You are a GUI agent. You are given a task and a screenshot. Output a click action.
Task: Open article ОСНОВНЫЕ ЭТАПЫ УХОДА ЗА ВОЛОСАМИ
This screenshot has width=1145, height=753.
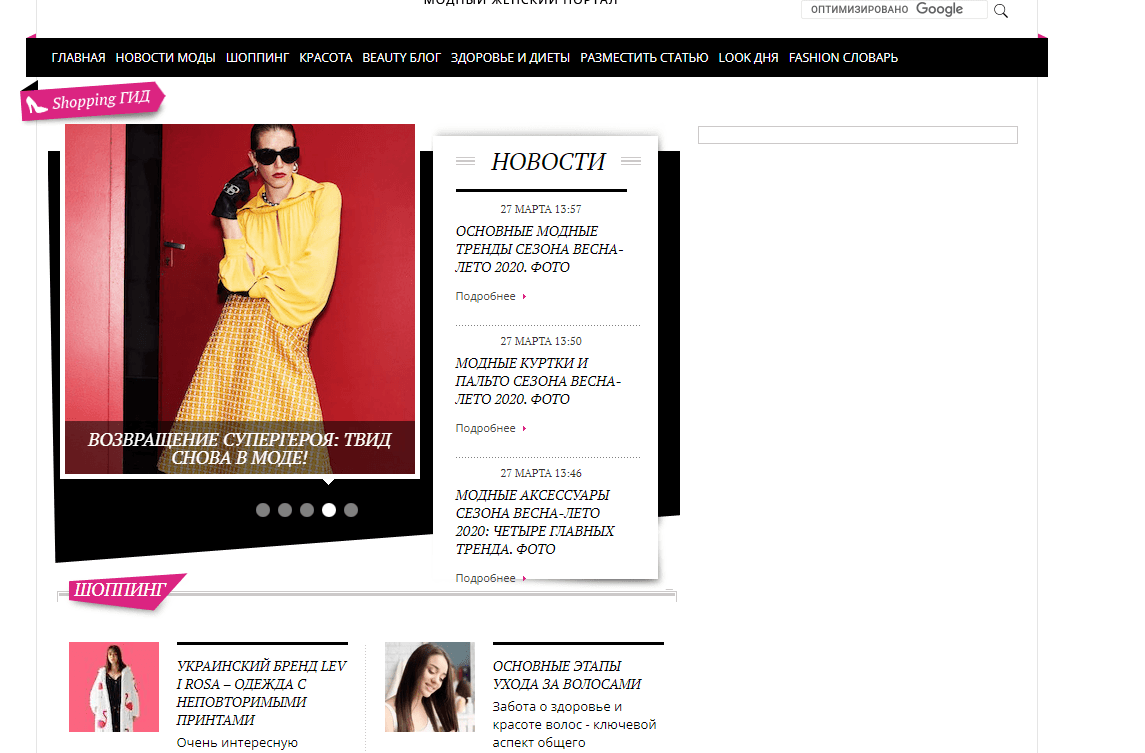tap(567, 676)
